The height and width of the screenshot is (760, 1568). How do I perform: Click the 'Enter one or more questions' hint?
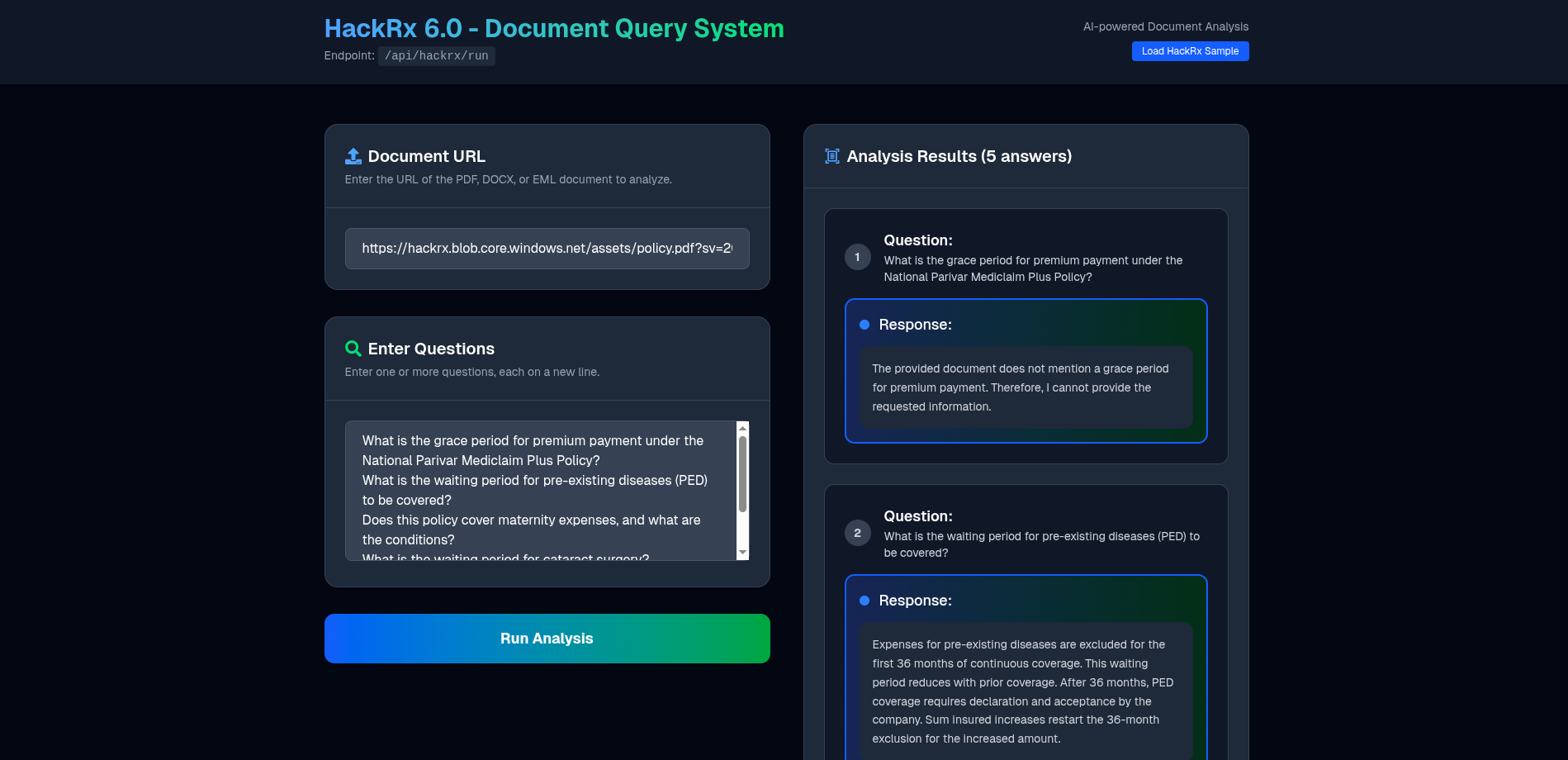(x=472, y=372)
